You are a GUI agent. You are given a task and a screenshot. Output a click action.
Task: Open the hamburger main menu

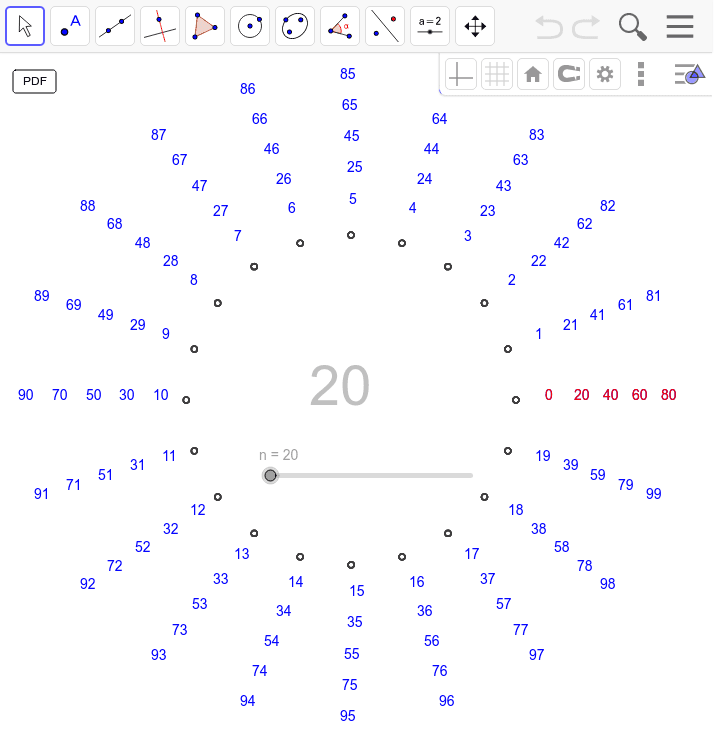pos(679,26)
